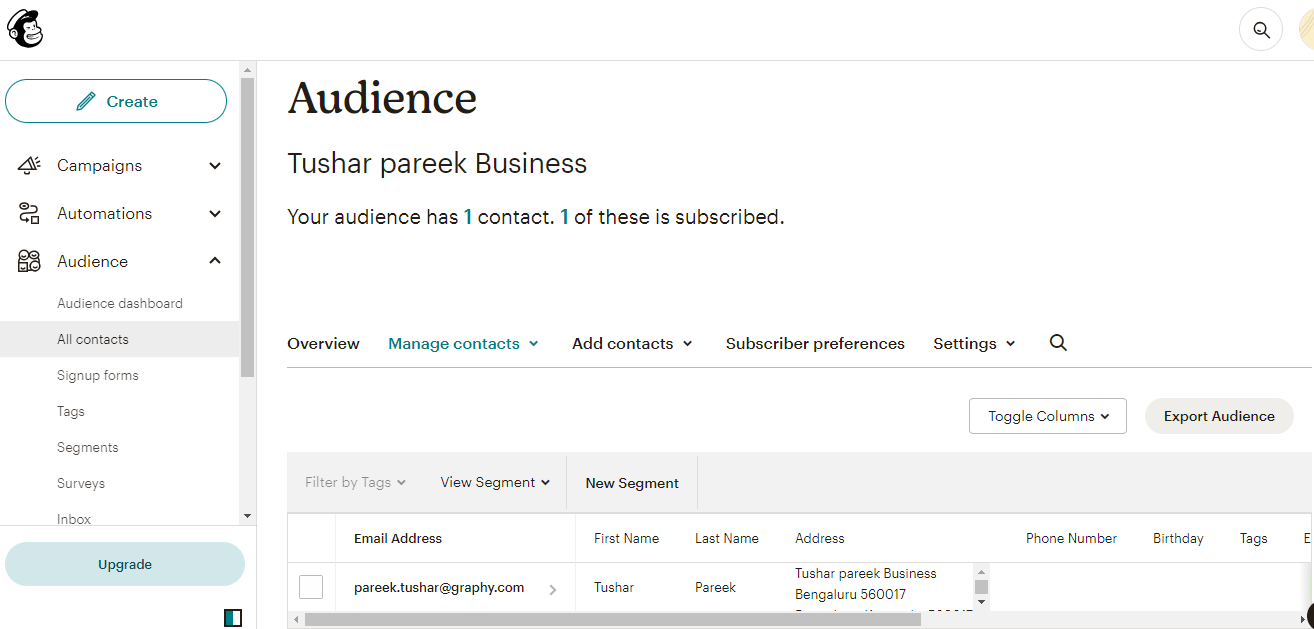Collapse sidebar using the panel toggle icon
The image size is (1314, 629).
coord(232,618)
